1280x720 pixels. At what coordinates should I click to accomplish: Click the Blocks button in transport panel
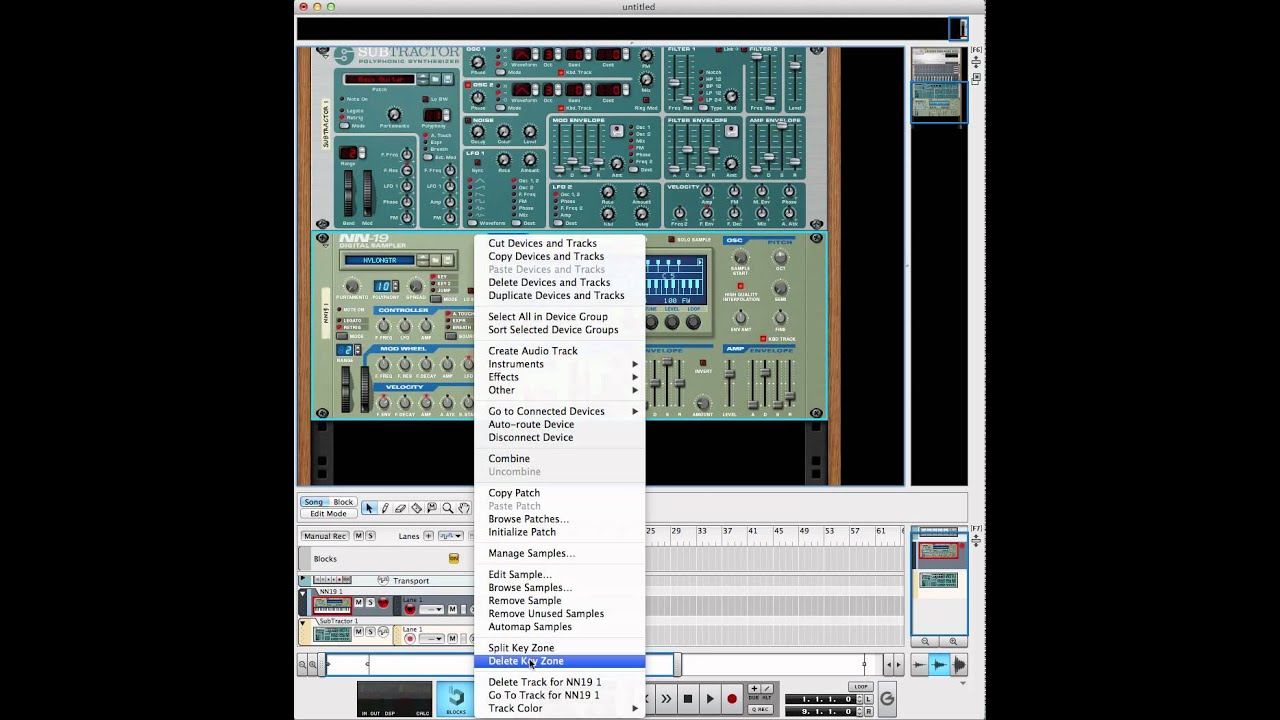[x=456, y=699]
